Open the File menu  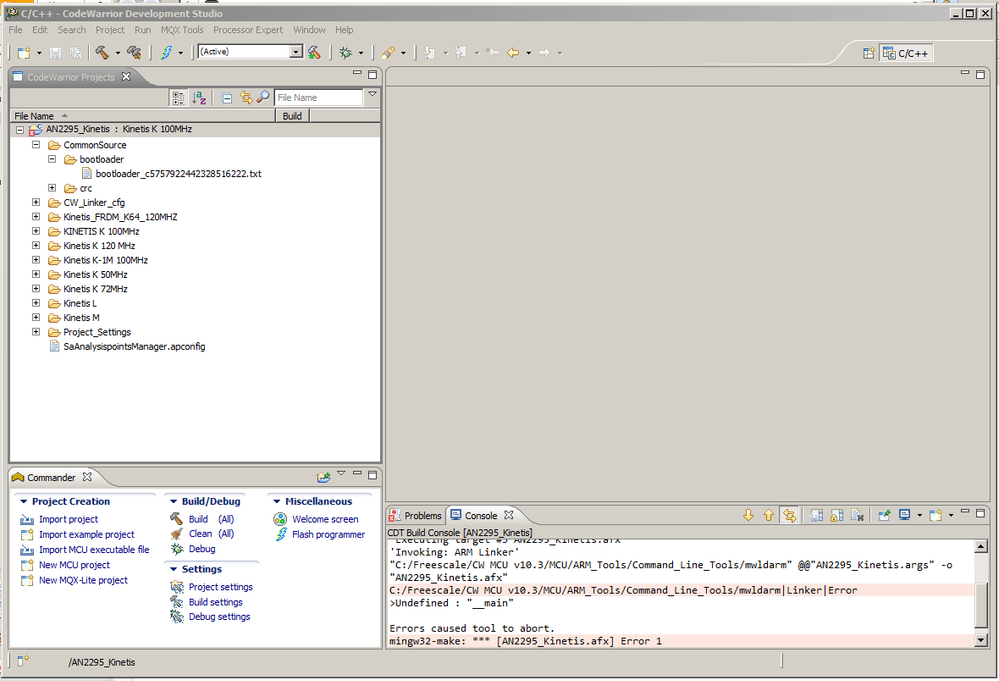point(15,30)
